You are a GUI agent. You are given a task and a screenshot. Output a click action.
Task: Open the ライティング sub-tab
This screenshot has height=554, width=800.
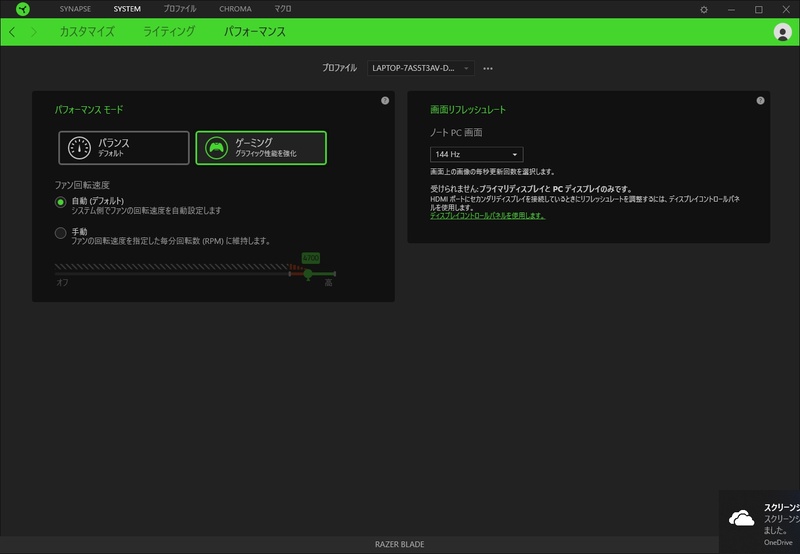click(x=169, y=32)
